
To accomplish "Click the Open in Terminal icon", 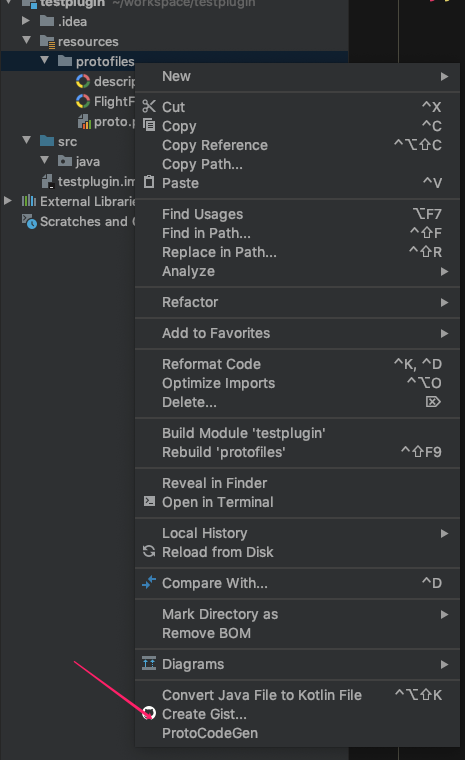I will (149, 501).
